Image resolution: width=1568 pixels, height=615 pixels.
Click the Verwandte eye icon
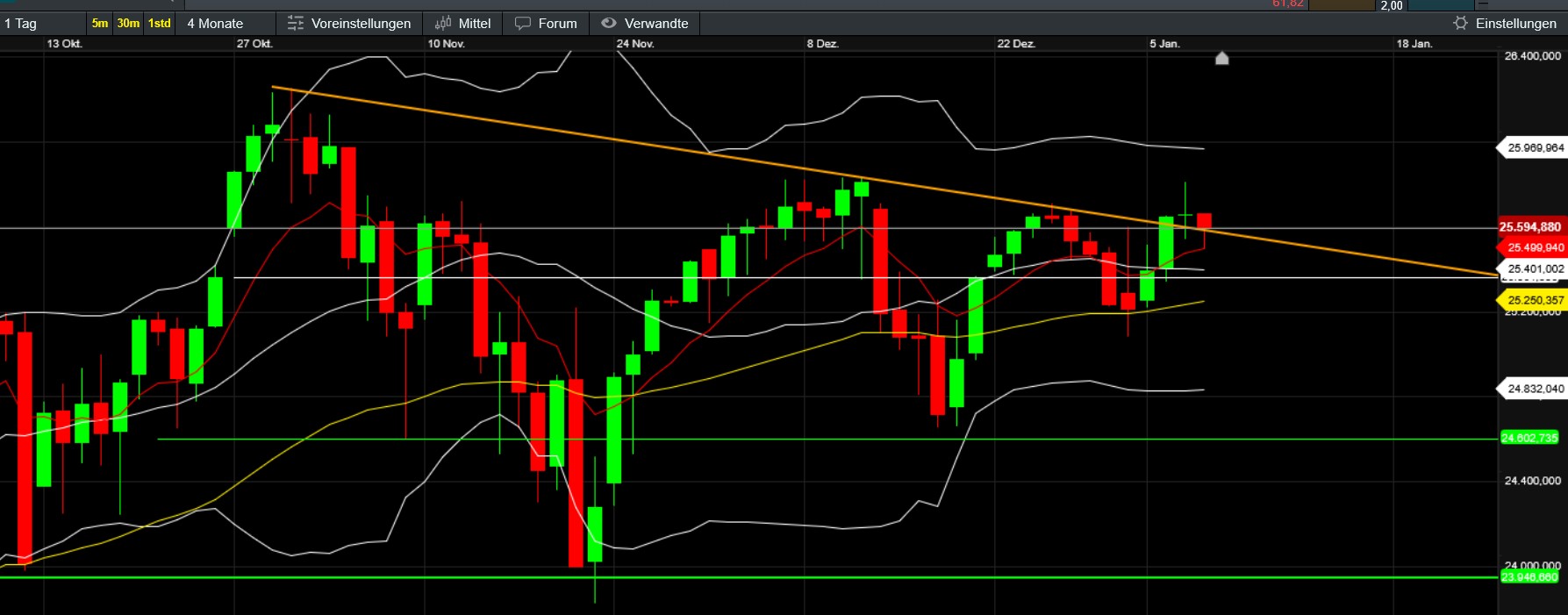(x=608, y=24)
